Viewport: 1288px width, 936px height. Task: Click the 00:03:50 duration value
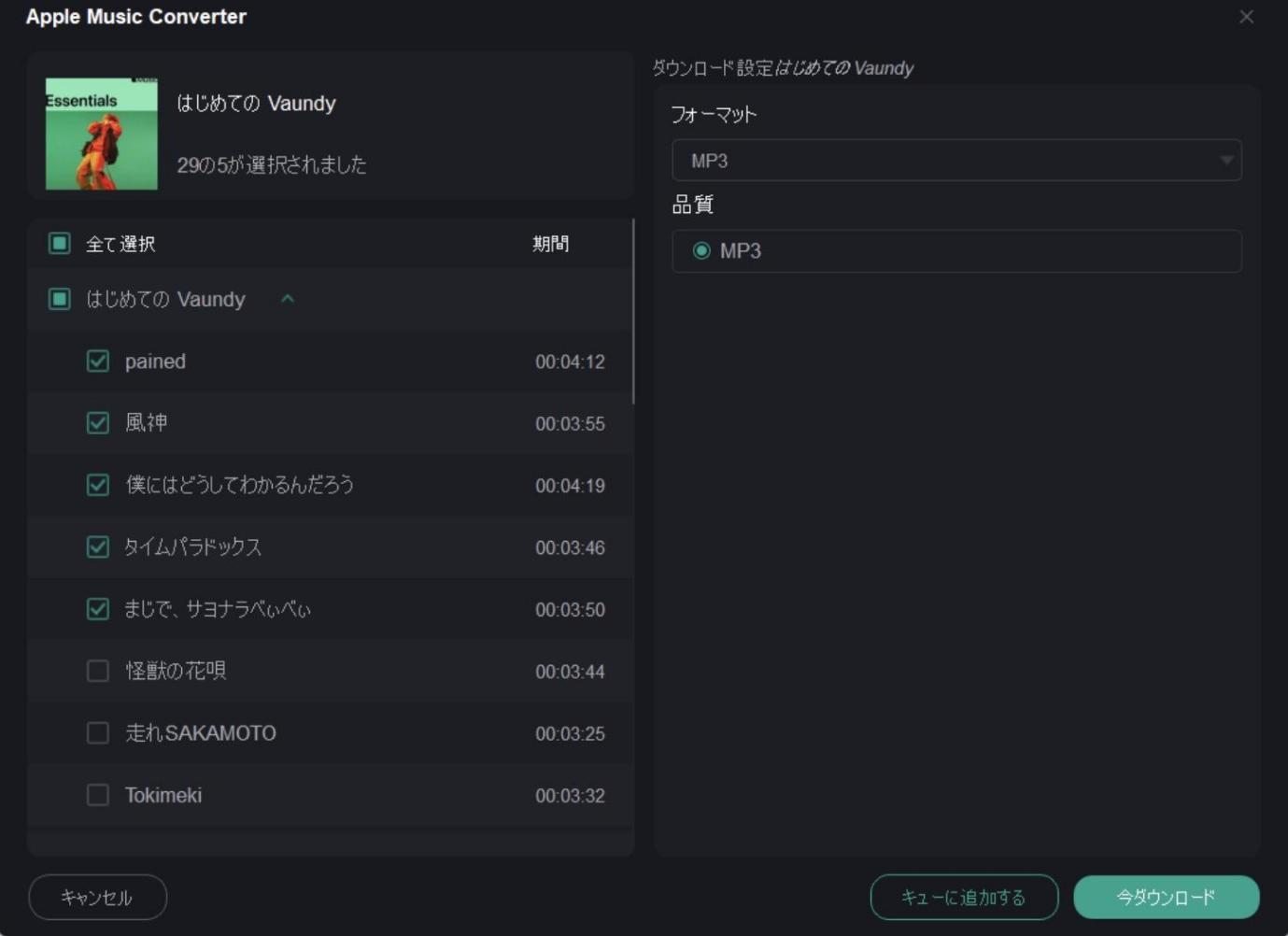point(570,610)
